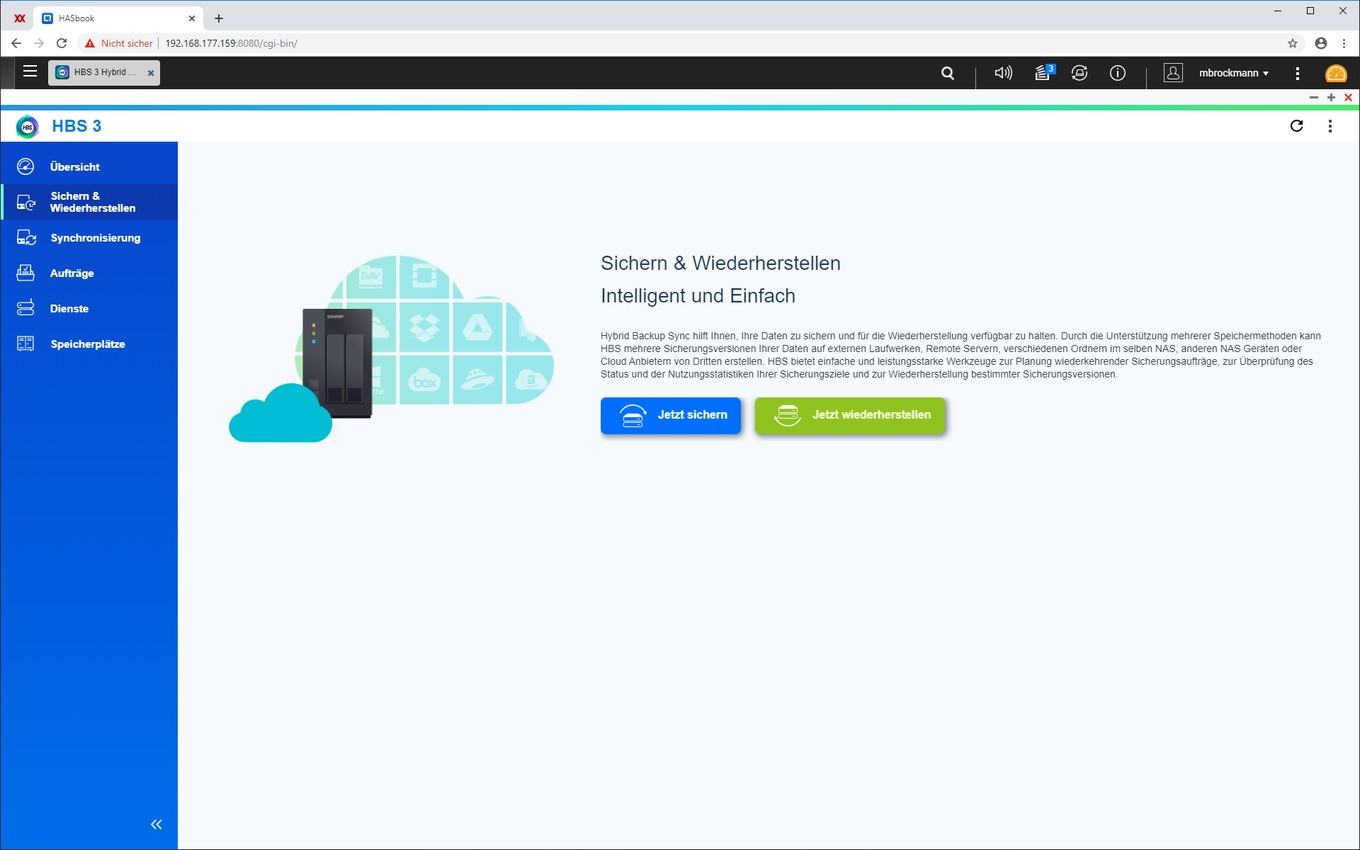Select the HASbook browser tab
The image size is (1360, 850).
(x=118, y=18)
